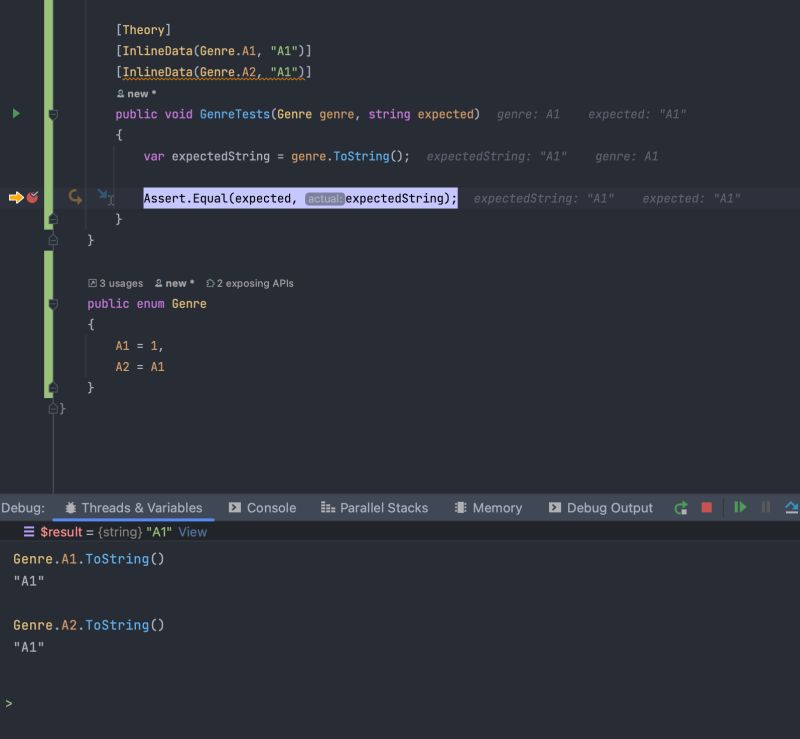Click the gold curved arrow icon on current line

coord(74,198)
